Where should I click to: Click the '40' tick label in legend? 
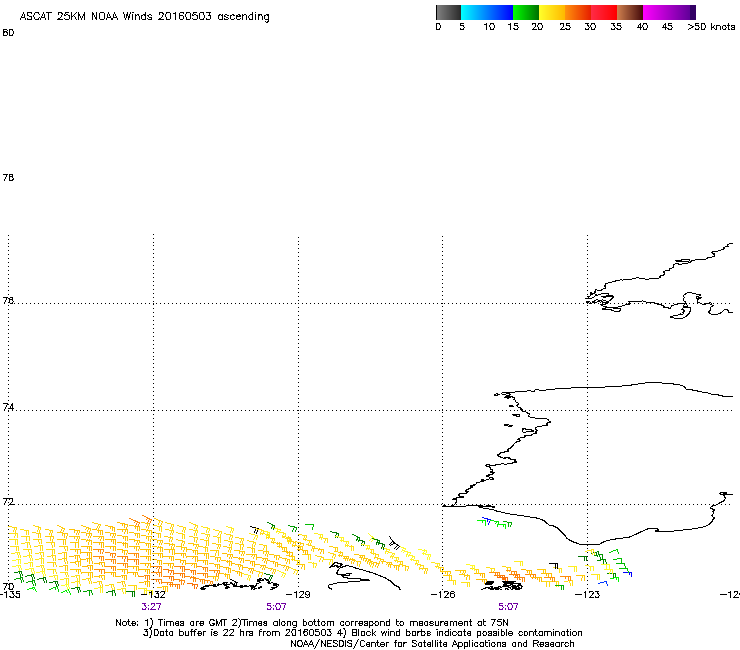pos(642,27)
